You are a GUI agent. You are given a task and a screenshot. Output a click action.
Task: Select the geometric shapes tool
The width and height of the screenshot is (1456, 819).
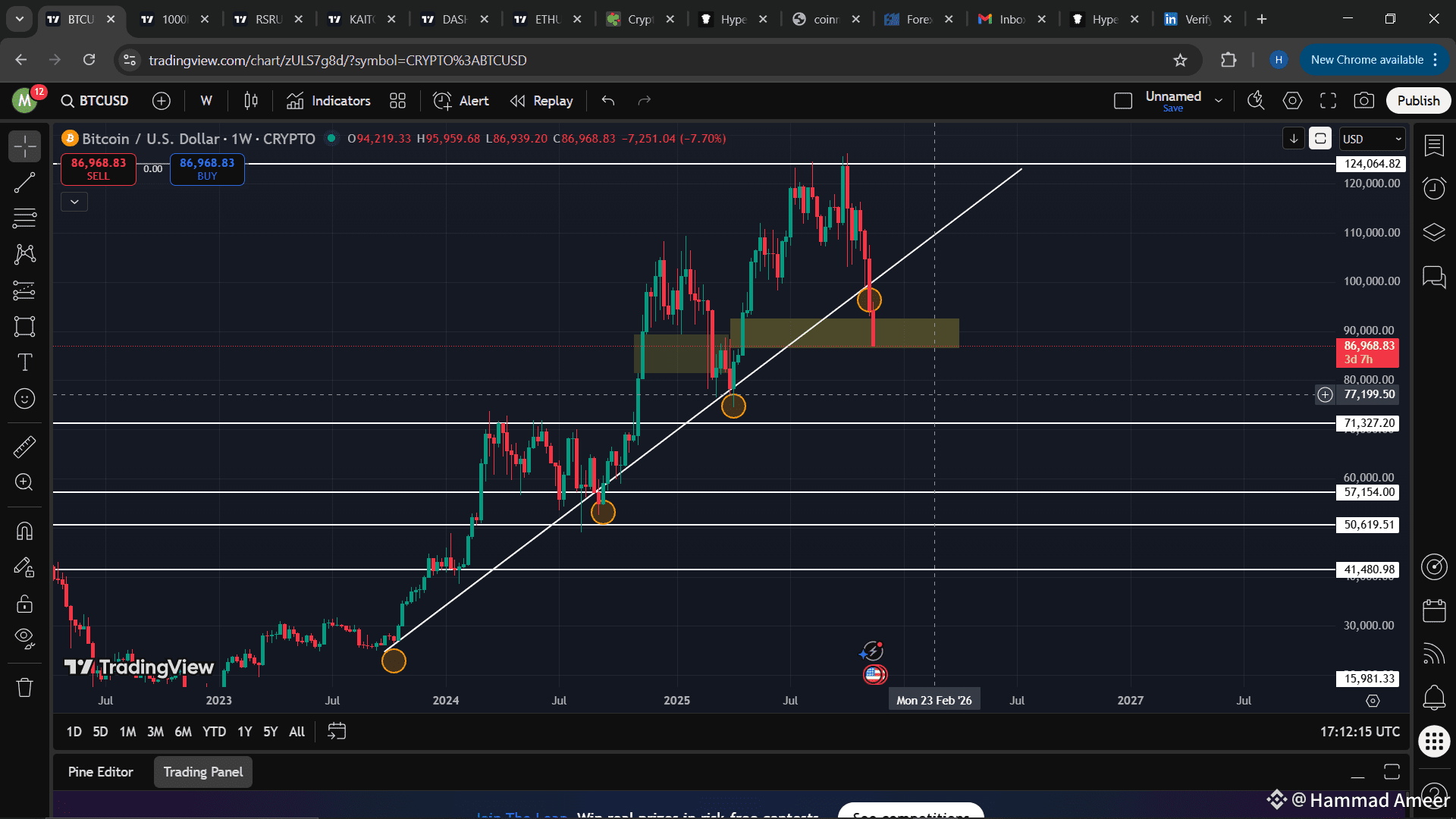pos(24,327)
